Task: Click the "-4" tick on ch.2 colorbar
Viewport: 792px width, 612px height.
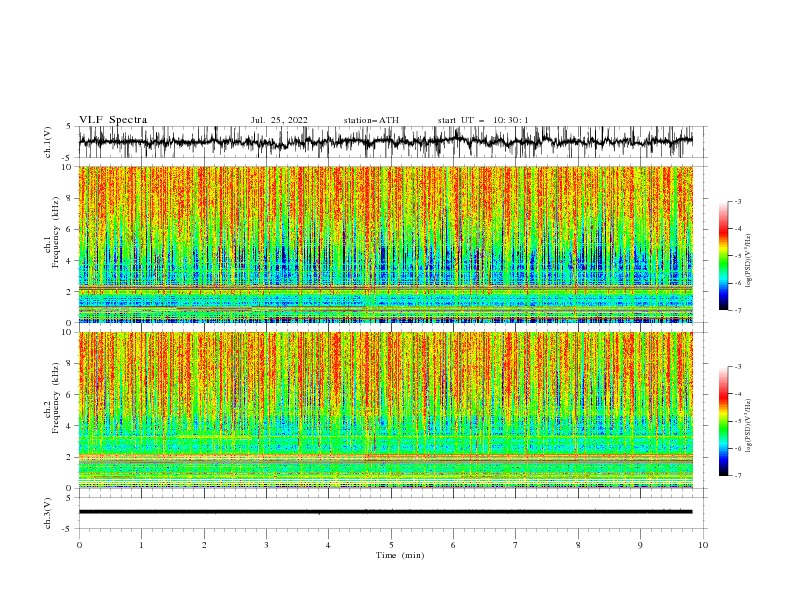Action: pos(738,394)
